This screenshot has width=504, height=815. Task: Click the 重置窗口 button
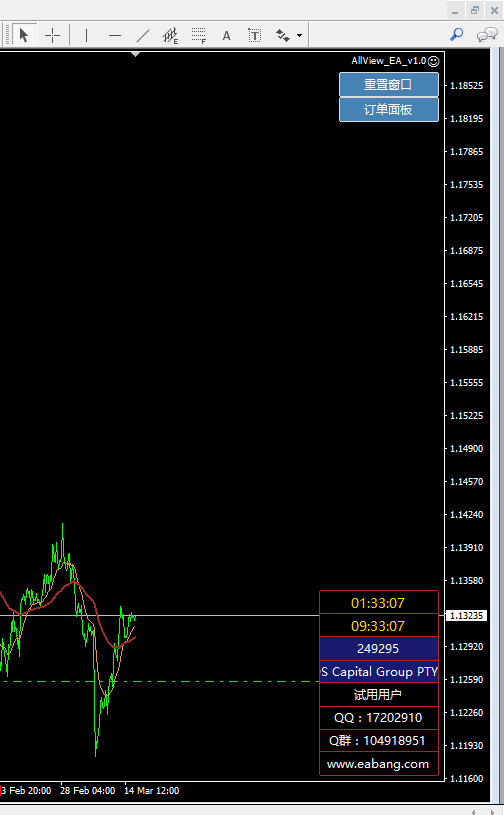point(389,84)
